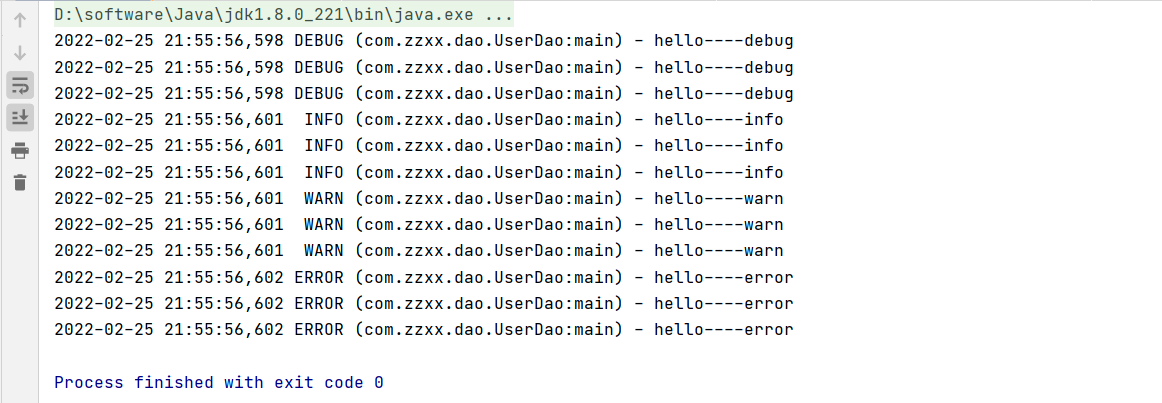Click the second hello----warn message
The image size is (1162, 403).
718,224
